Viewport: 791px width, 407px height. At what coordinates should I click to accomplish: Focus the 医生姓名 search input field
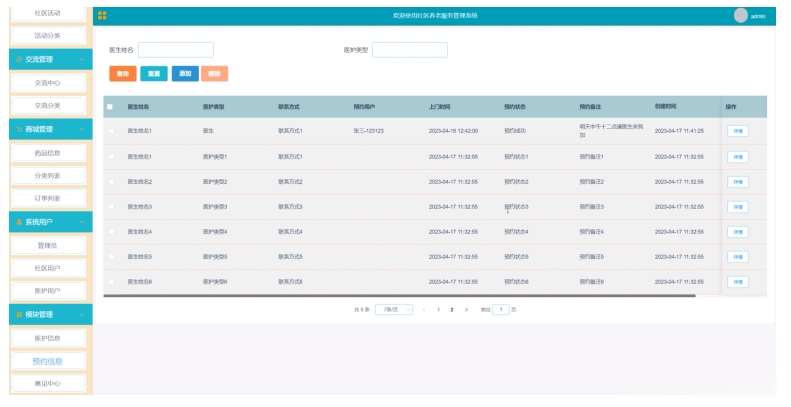(176, 50)
